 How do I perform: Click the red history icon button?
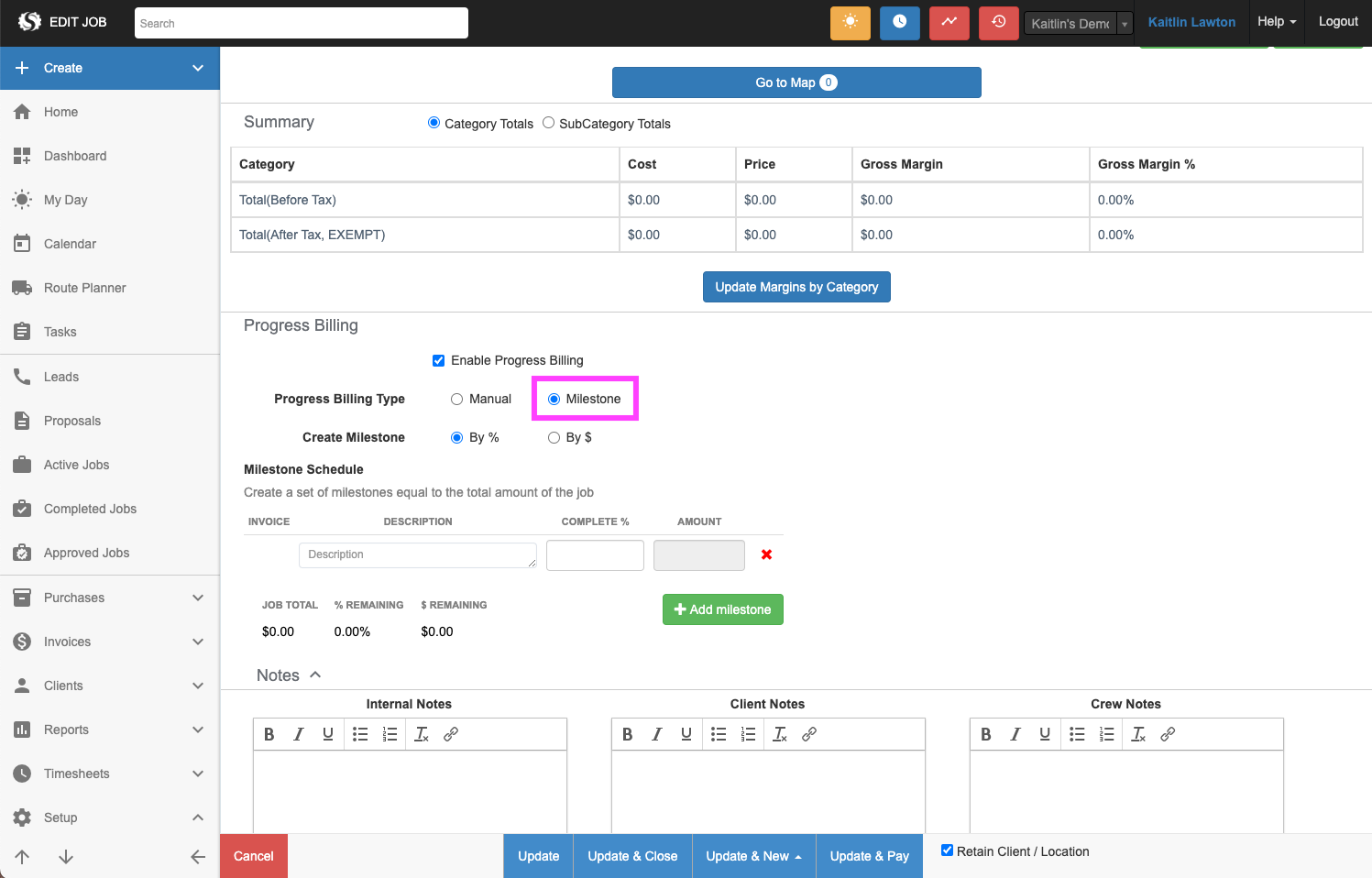pyautogui.click(x=998, y=23)
